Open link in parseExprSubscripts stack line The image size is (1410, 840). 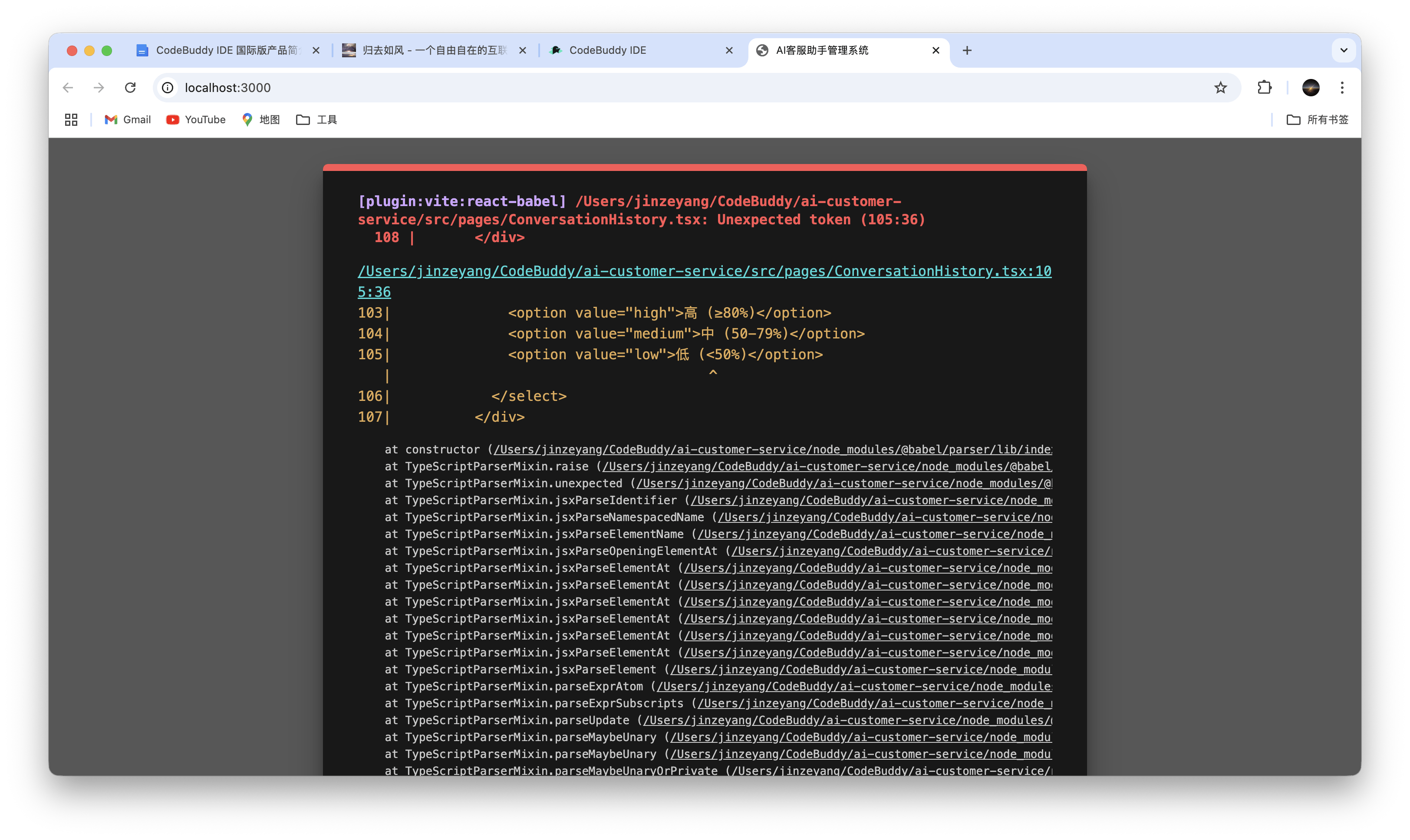[874, 704]
